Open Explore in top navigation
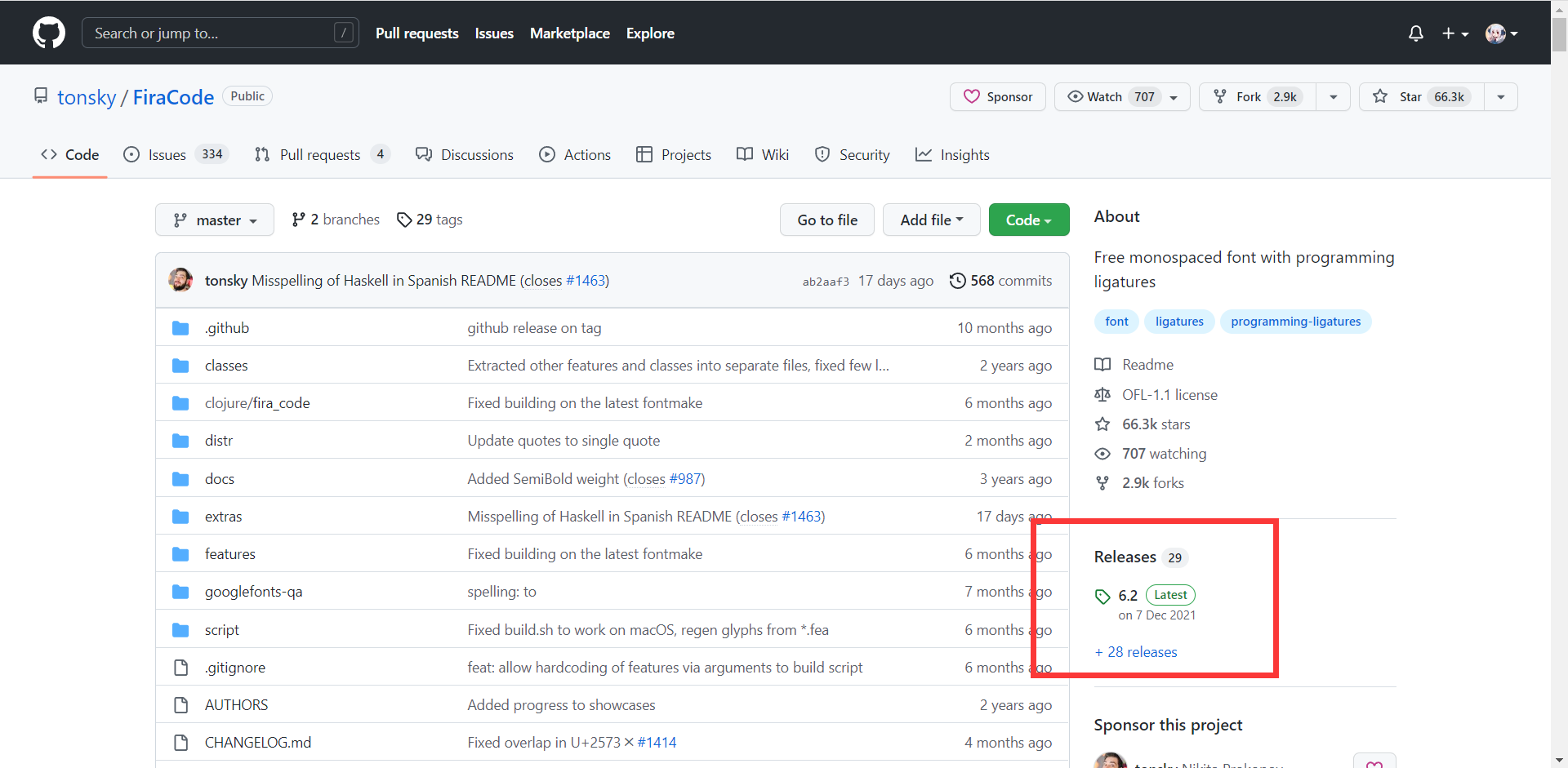Screen dimensions: 1568x768 click(x=650, y=33)
